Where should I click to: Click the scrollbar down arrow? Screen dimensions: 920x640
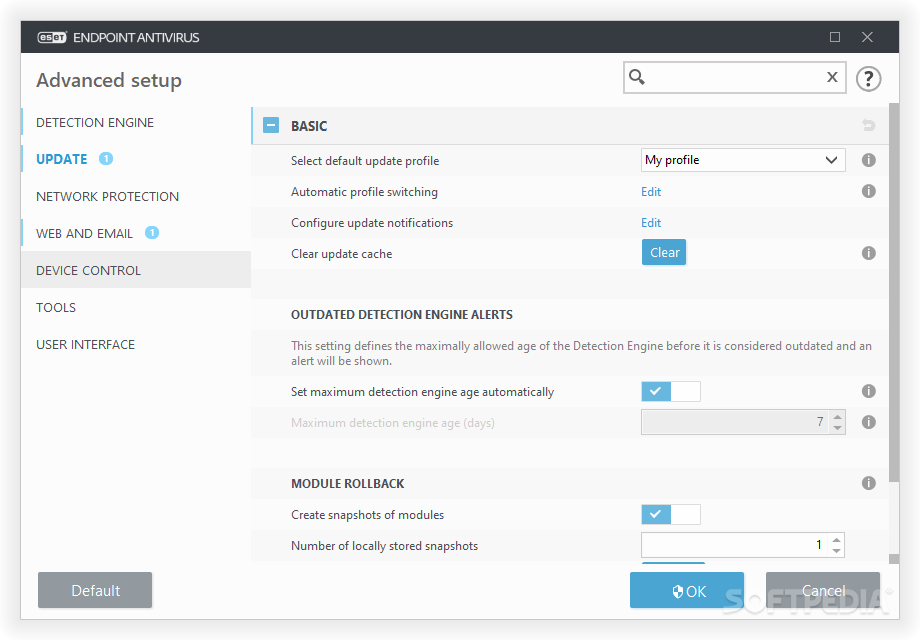coord(894,558)
